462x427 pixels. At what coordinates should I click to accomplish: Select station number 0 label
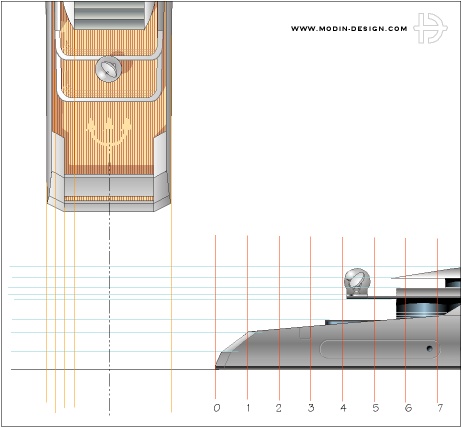pos(217,408)
